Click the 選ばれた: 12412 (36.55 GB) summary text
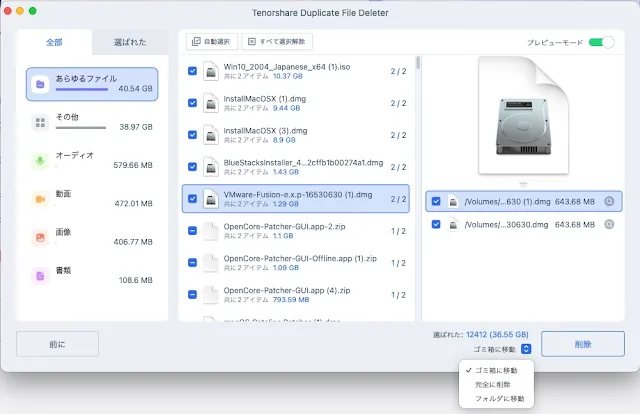The width and height of the screenshot is (640, 414). 480,335
